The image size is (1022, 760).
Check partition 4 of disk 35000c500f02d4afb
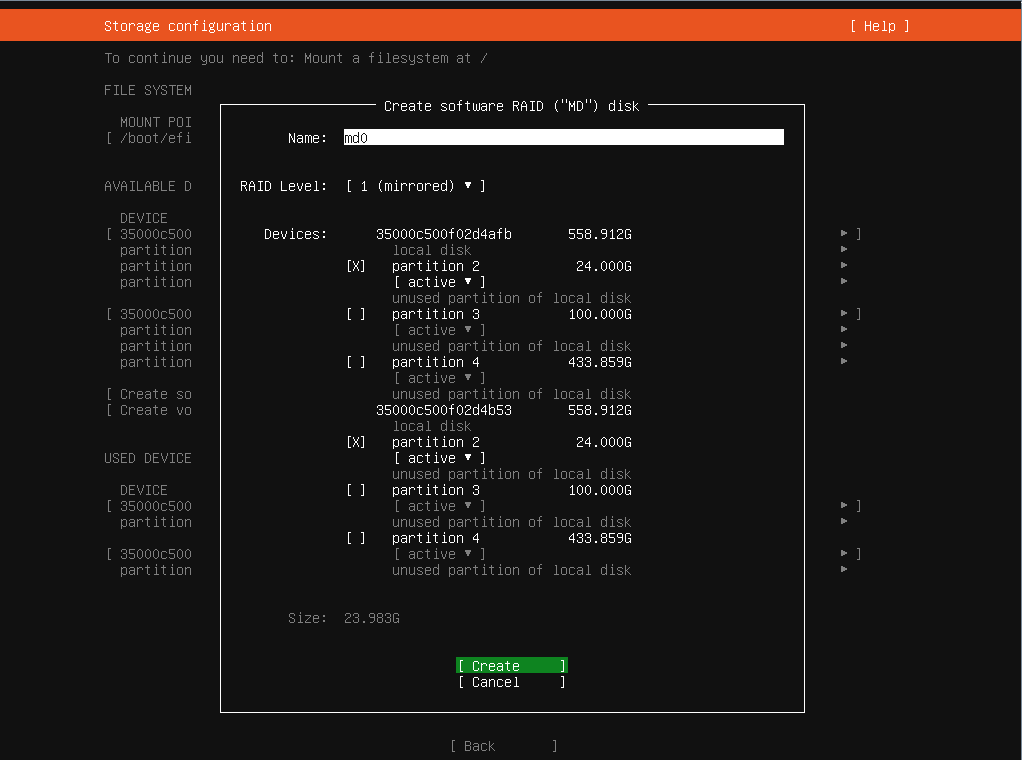pos(355,362)
